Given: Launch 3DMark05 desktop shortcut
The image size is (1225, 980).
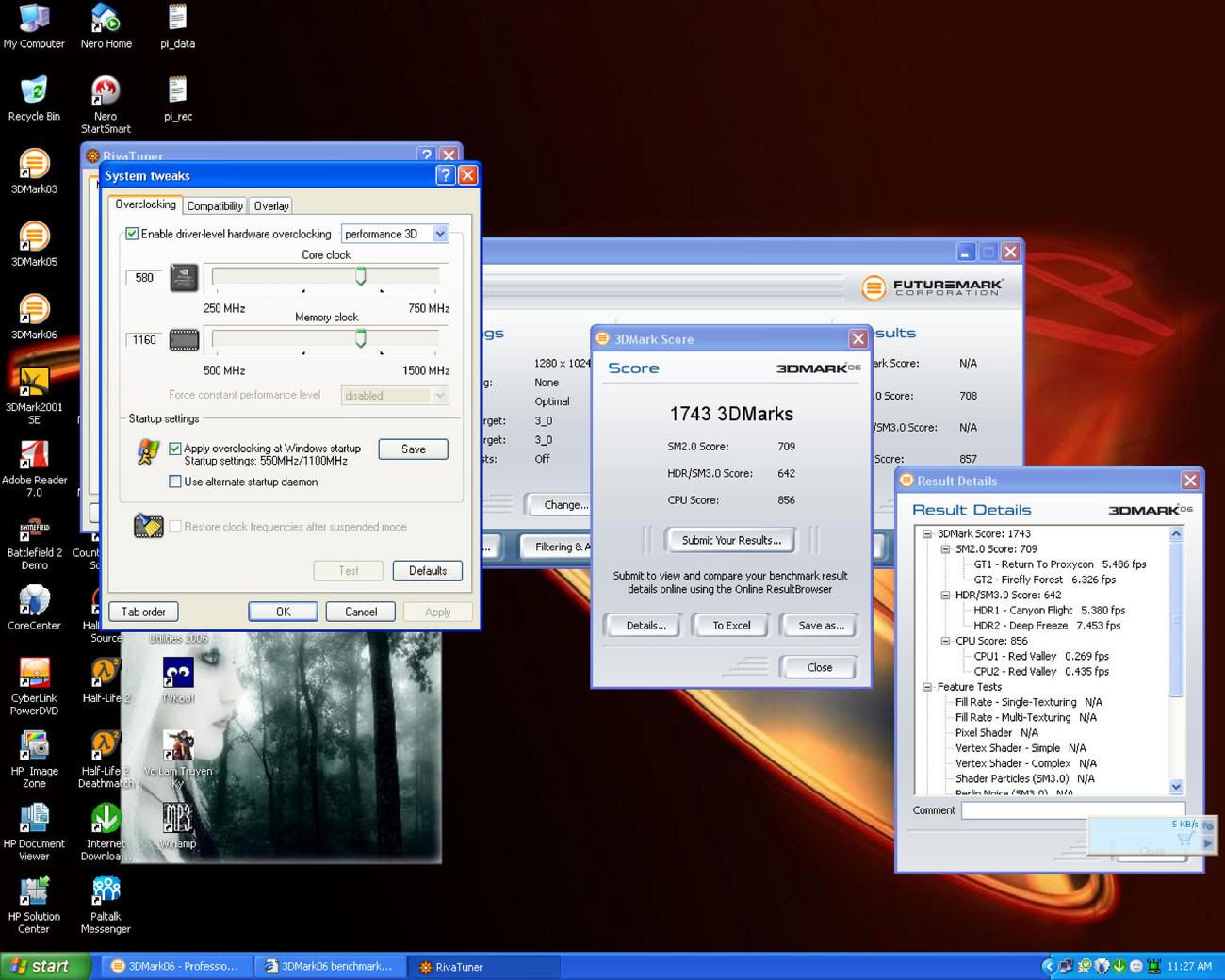Looking at the screenshot, I should (x=34, y=244).
